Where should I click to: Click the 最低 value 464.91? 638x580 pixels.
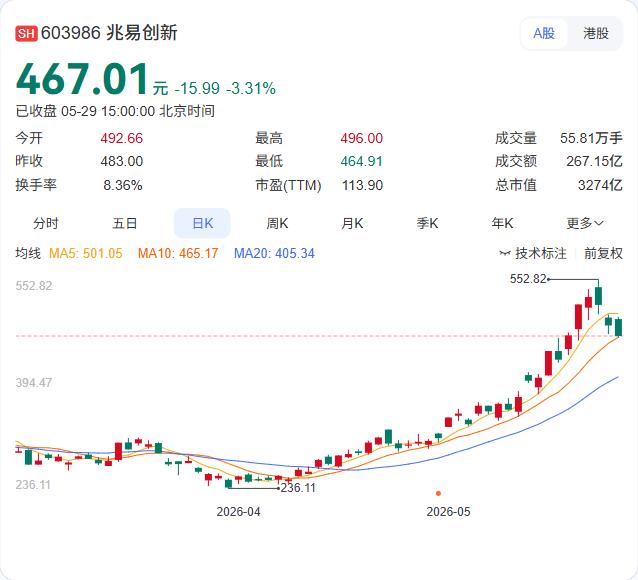pyautogui.click(x=362, y=161)
